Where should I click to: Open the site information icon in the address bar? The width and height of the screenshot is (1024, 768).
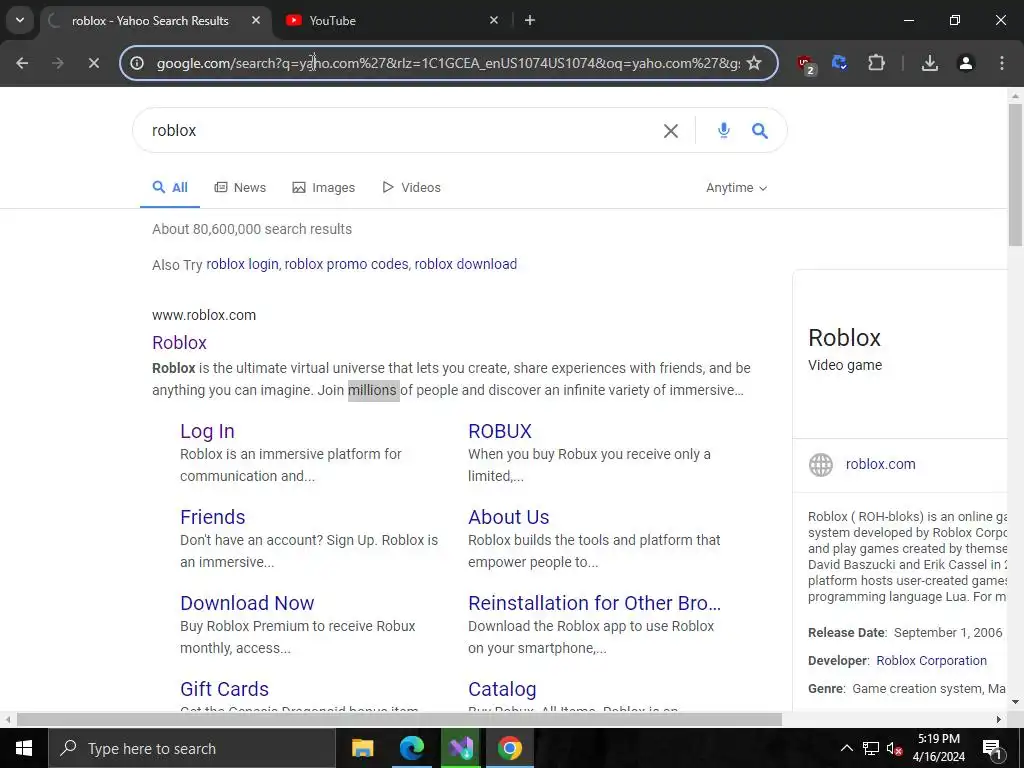pos(136,63)
